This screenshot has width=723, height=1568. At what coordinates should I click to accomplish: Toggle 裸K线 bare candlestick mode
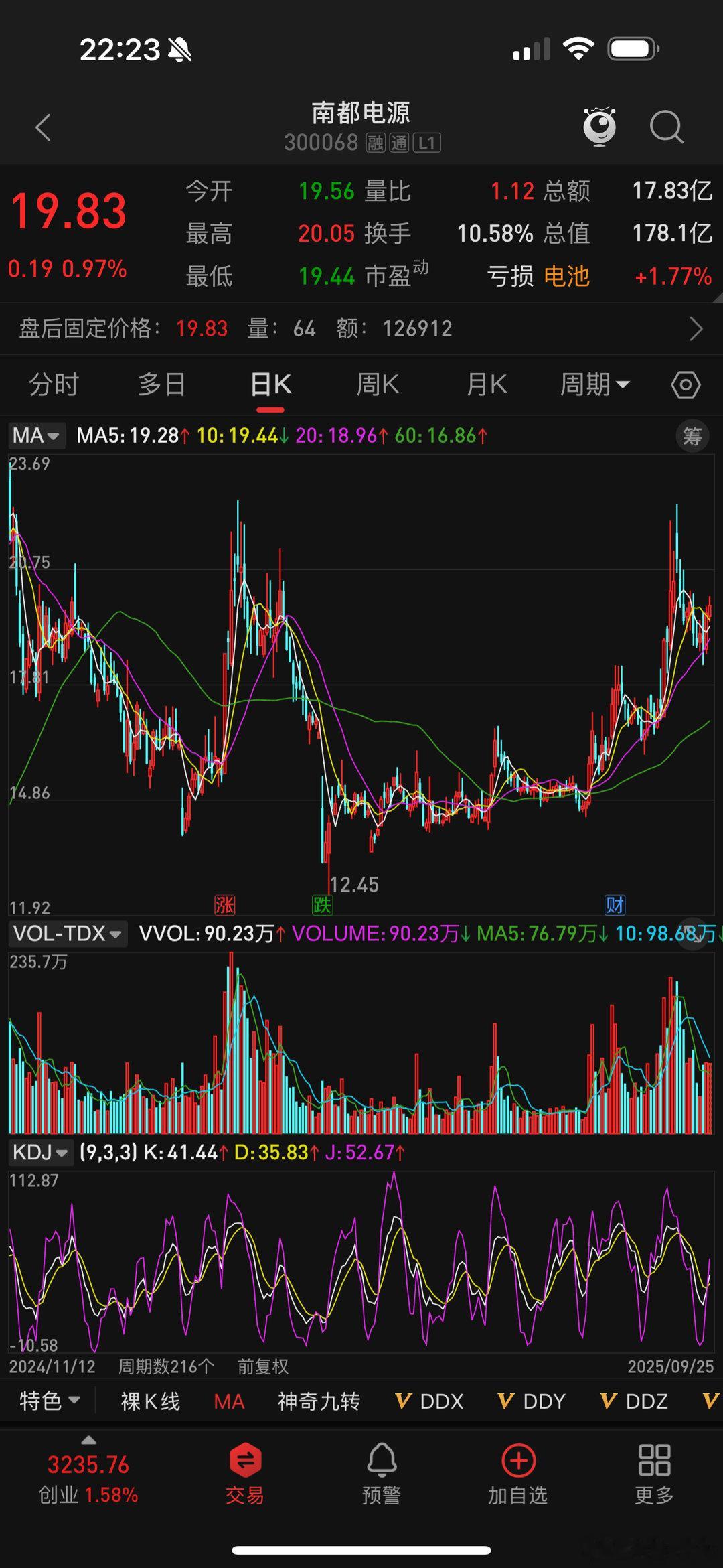click(x=151, y=1401)
